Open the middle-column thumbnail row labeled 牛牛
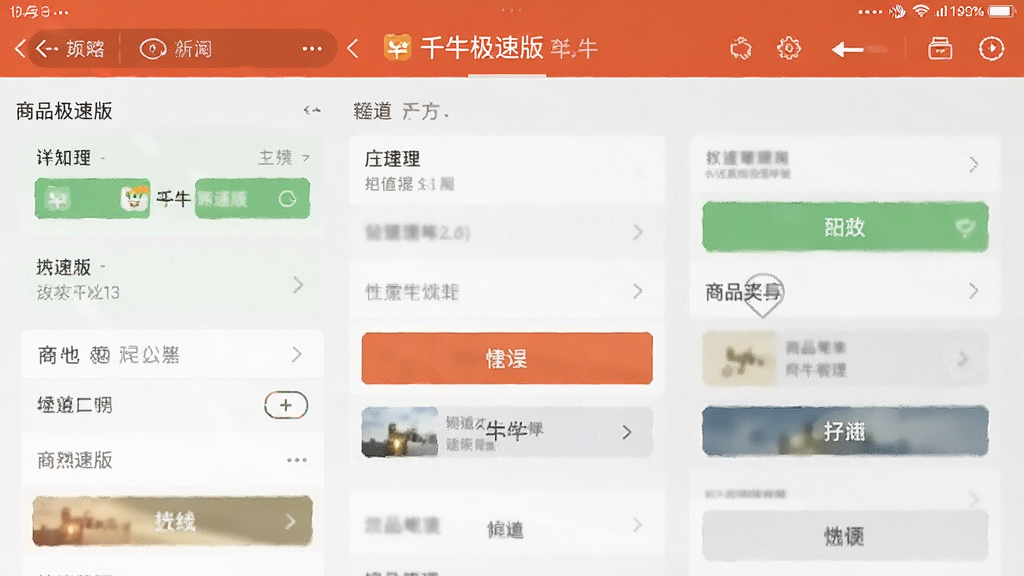Screen dimensions: 1024x576 (507, 432)
